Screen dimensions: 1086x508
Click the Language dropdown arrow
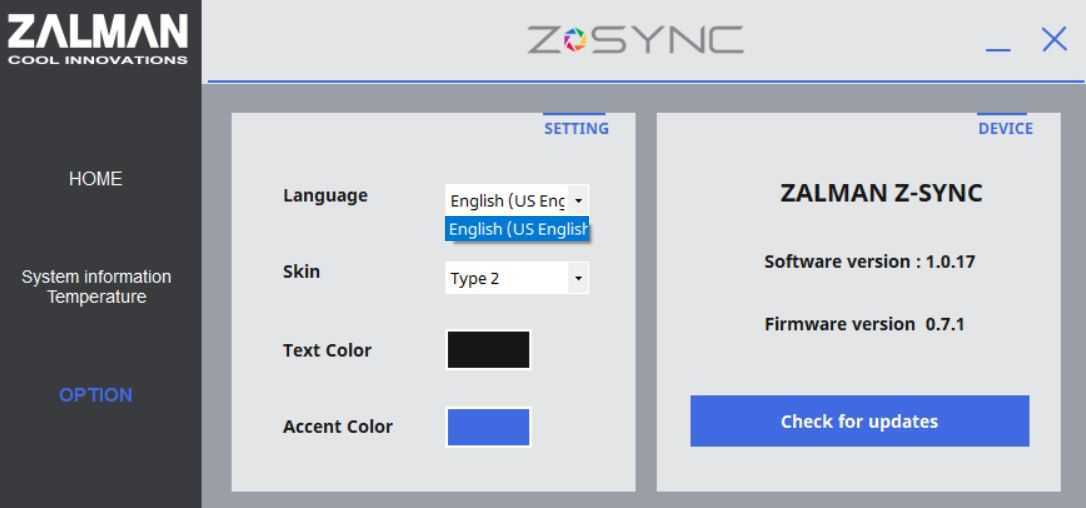click(x=578, y=201)
